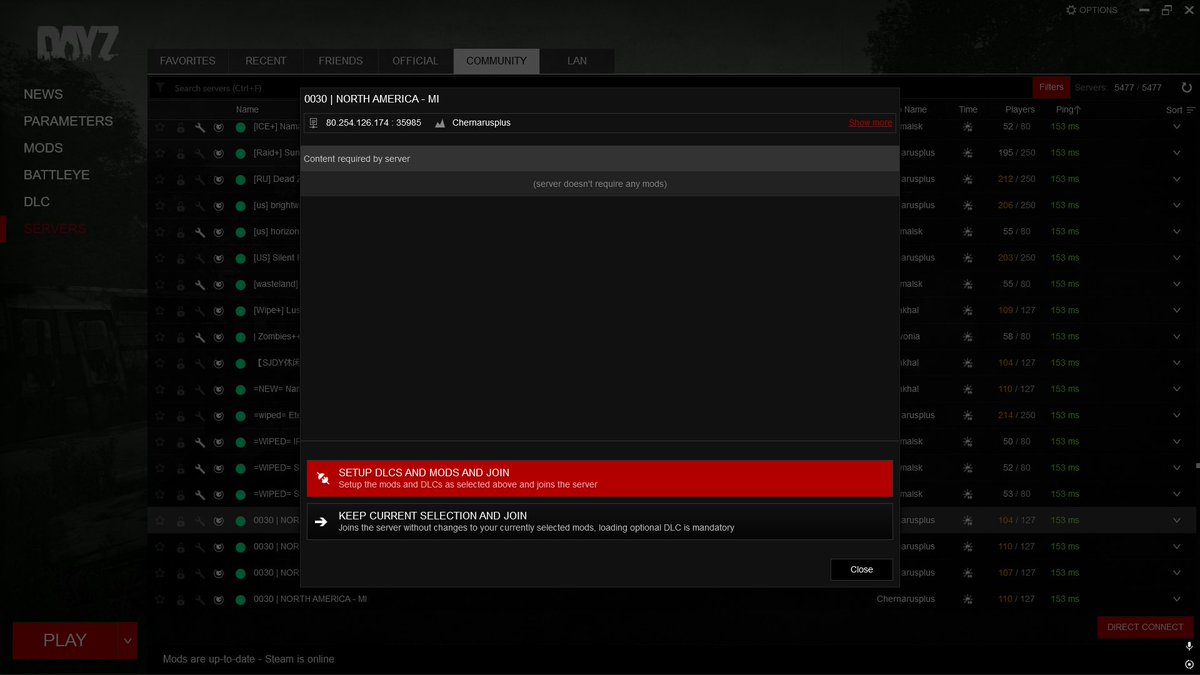This screenshot has width=1200, height=675.
Task: Click the wrench icon on the [us] horizon row
Action: click(200, 232)
